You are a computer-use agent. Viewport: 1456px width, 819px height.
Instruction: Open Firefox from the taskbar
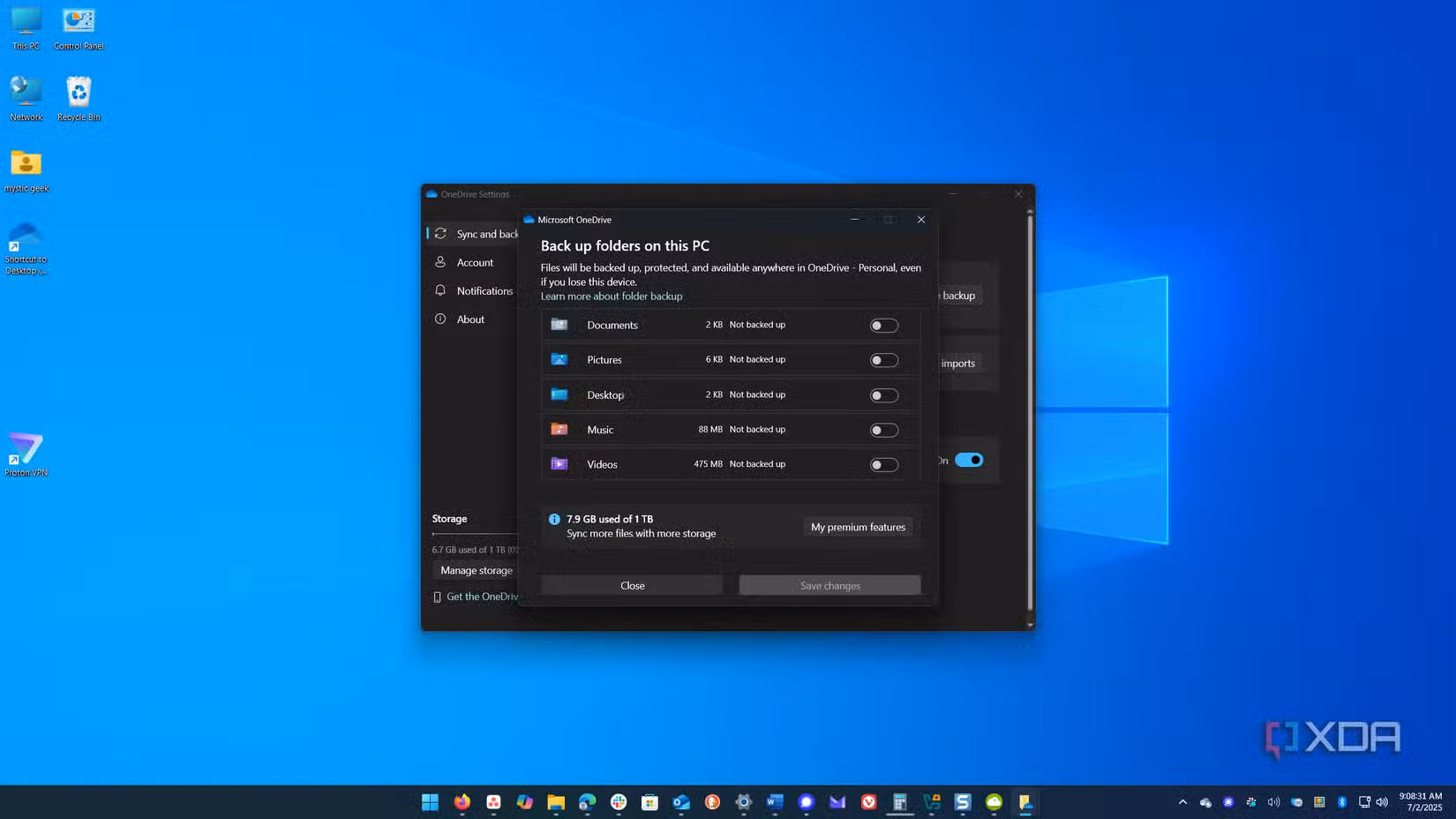(x=462, y=802)
